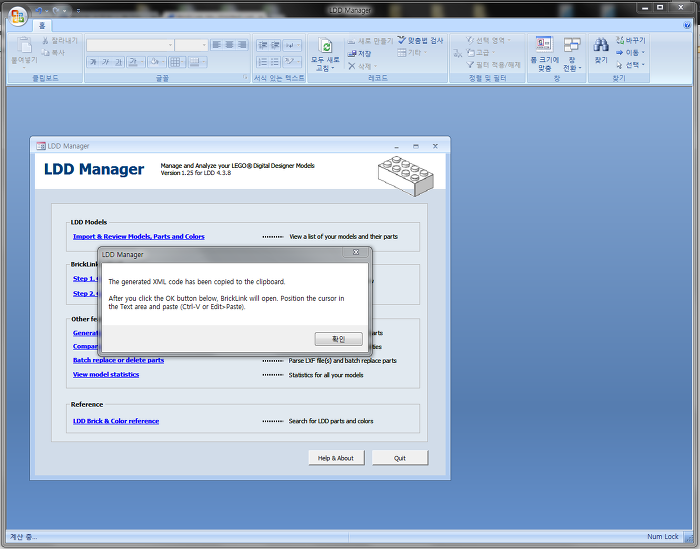Viewport: 700px width, 549px height.
Task: Click the Cut (잘라내기) scissors button
Action: tap(60, 41)
